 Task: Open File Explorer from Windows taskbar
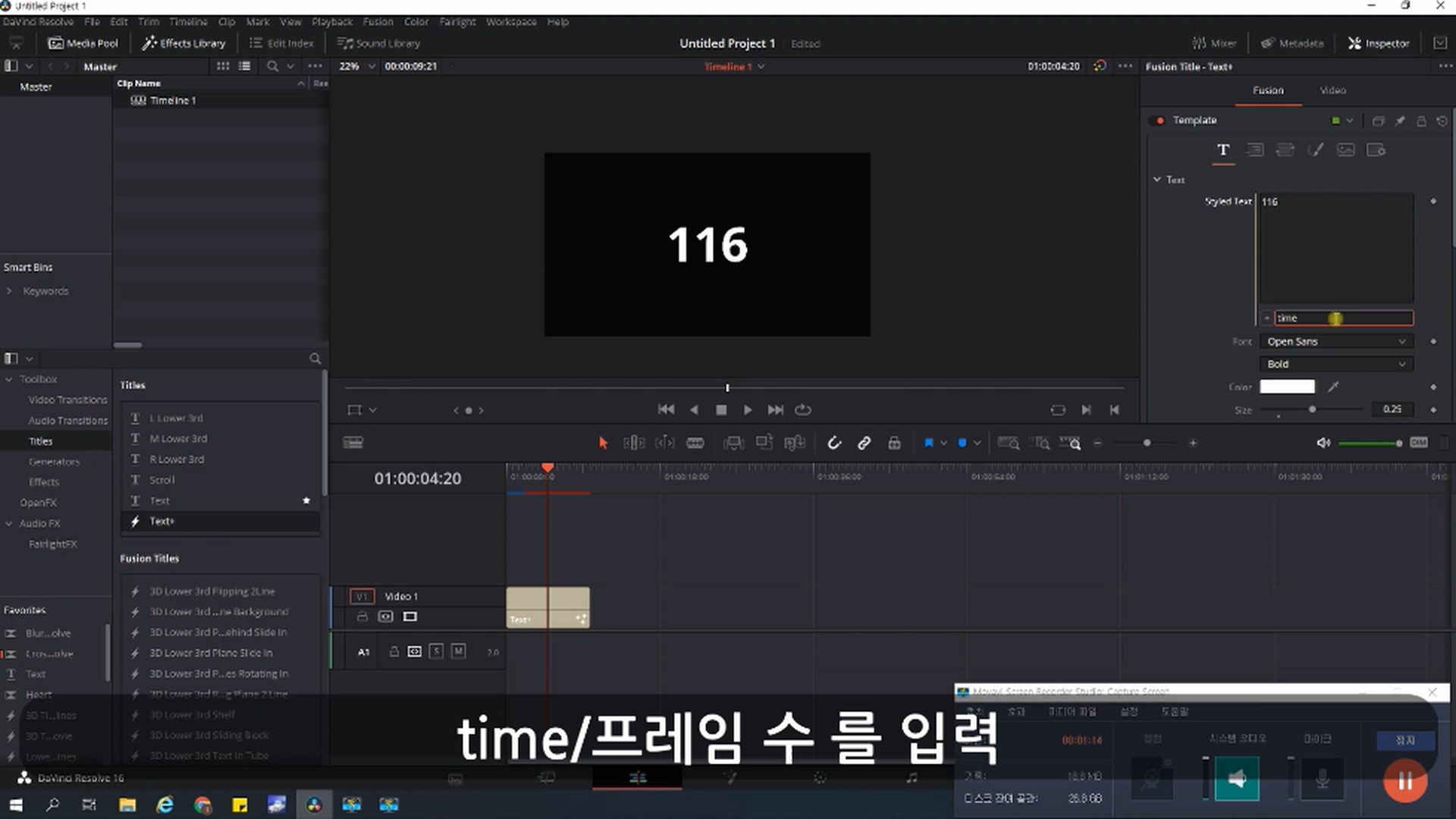[x=127, y=805]
